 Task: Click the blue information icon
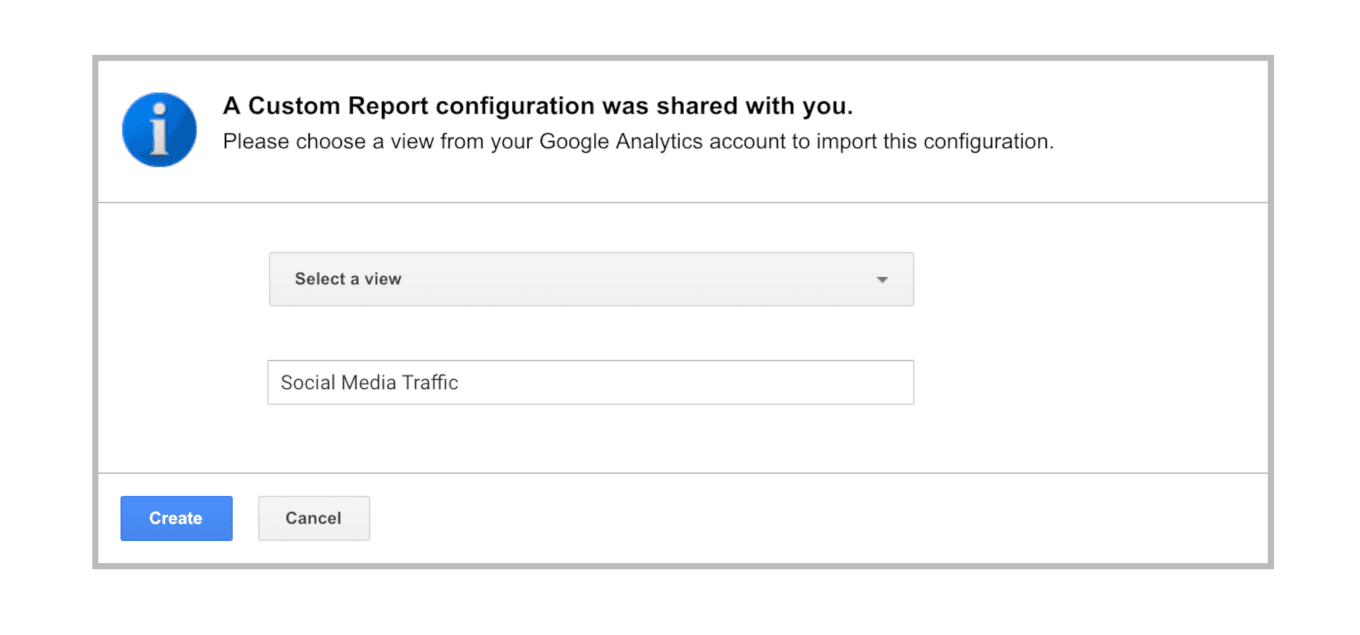click(160, 130)
